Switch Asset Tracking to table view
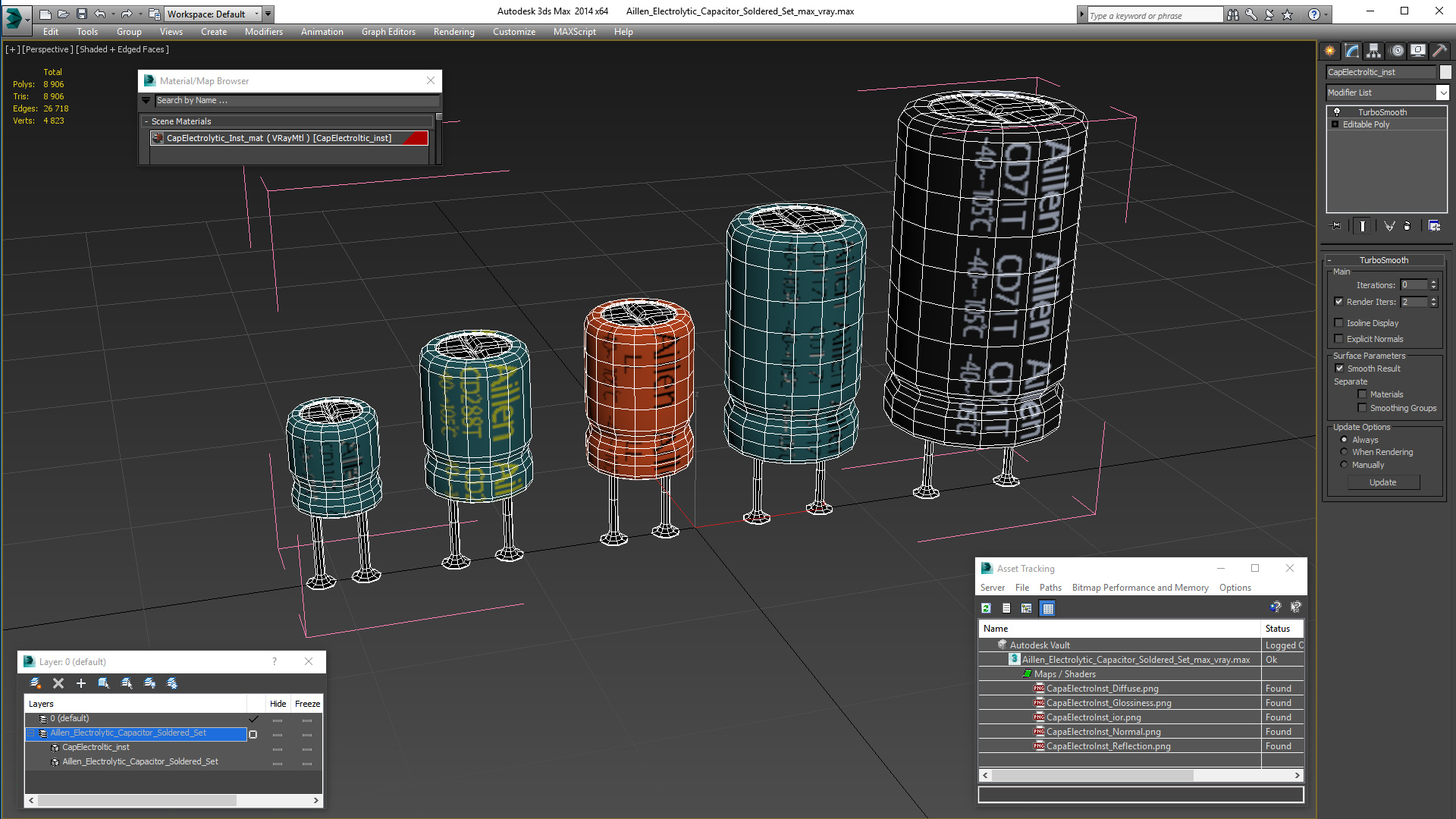 1047,608
